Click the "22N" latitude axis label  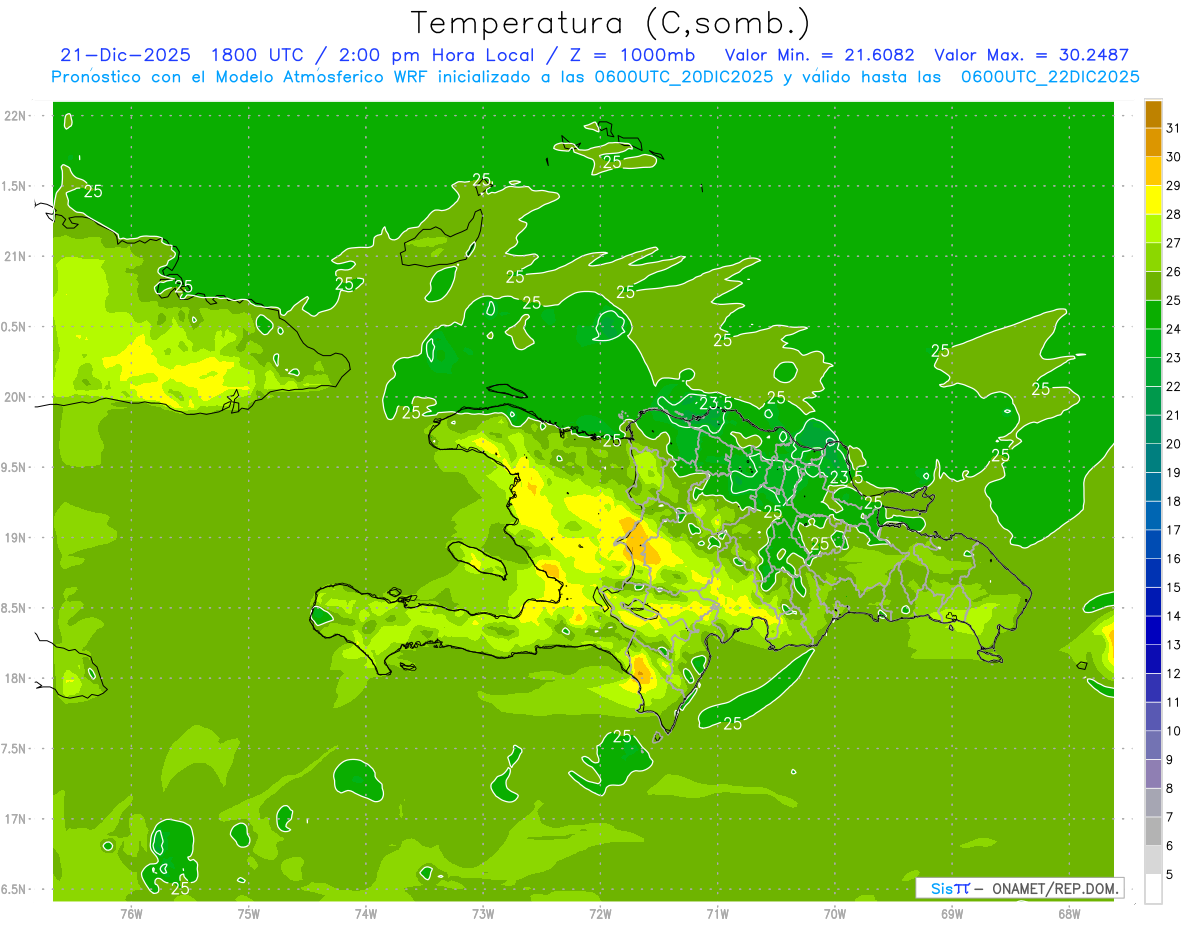tap(17, 116)
